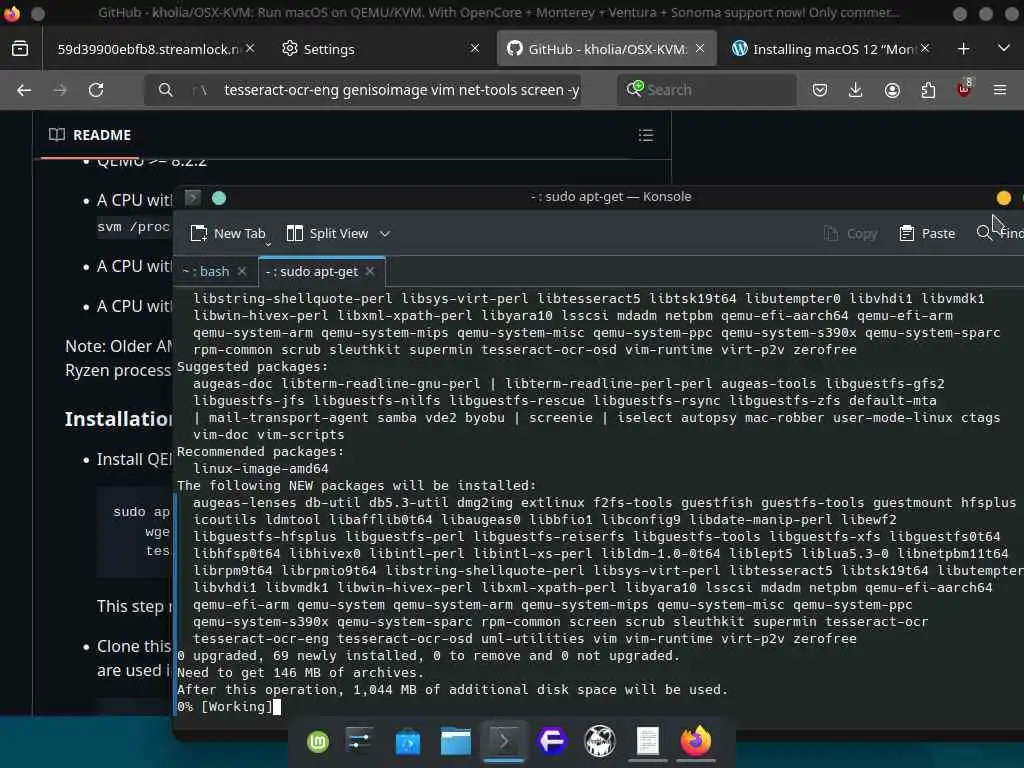The image size is (1024, 768).
Task: Click the '0% [Working]' progress line
Action: pos(224,707)
